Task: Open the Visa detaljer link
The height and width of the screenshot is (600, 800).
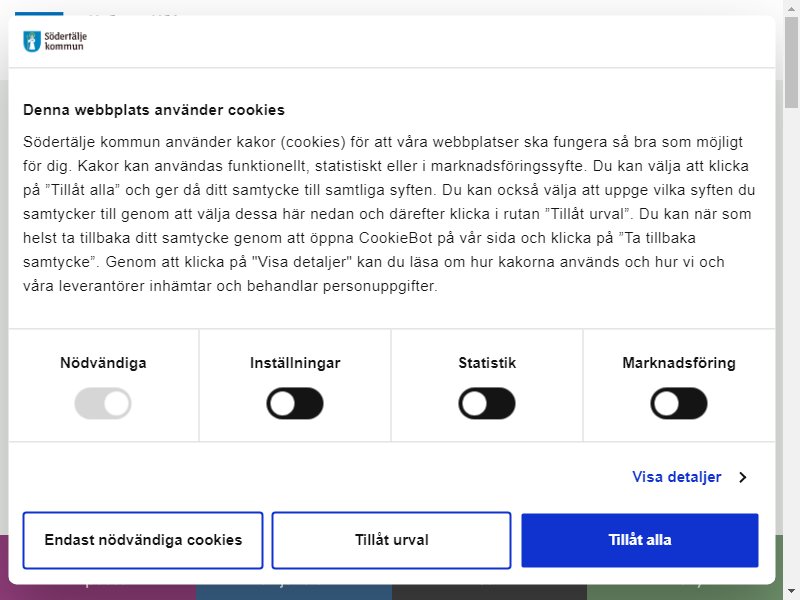Action: tap(677, 477)
